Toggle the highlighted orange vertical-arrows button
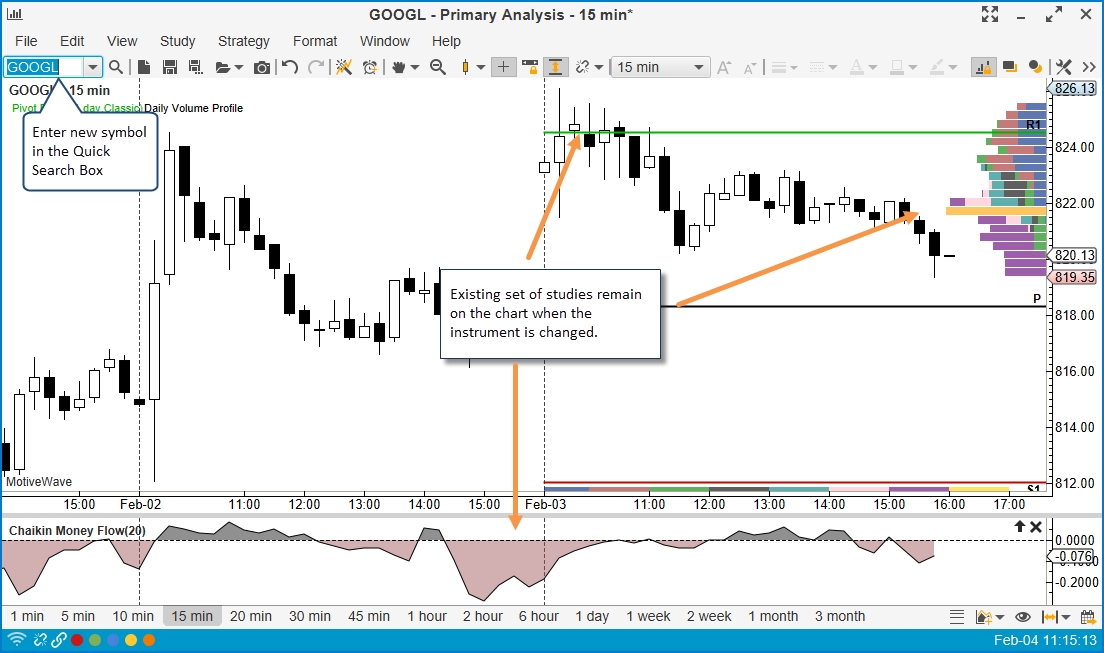 (x=555, y=67)
